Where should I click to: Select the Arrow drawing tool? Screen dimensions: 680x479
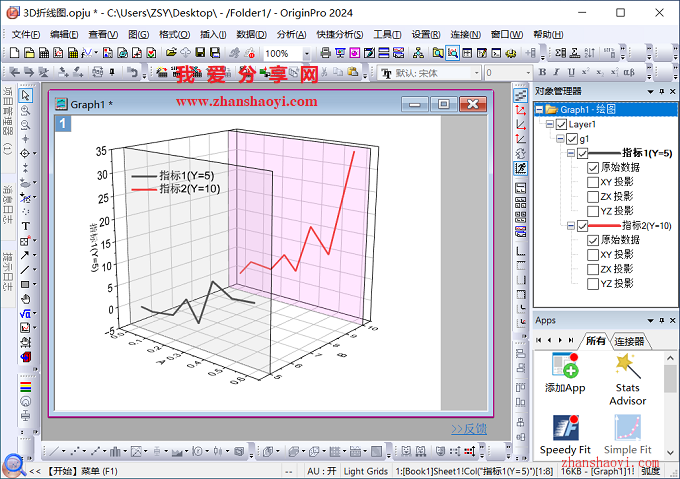tap(25, 255)
